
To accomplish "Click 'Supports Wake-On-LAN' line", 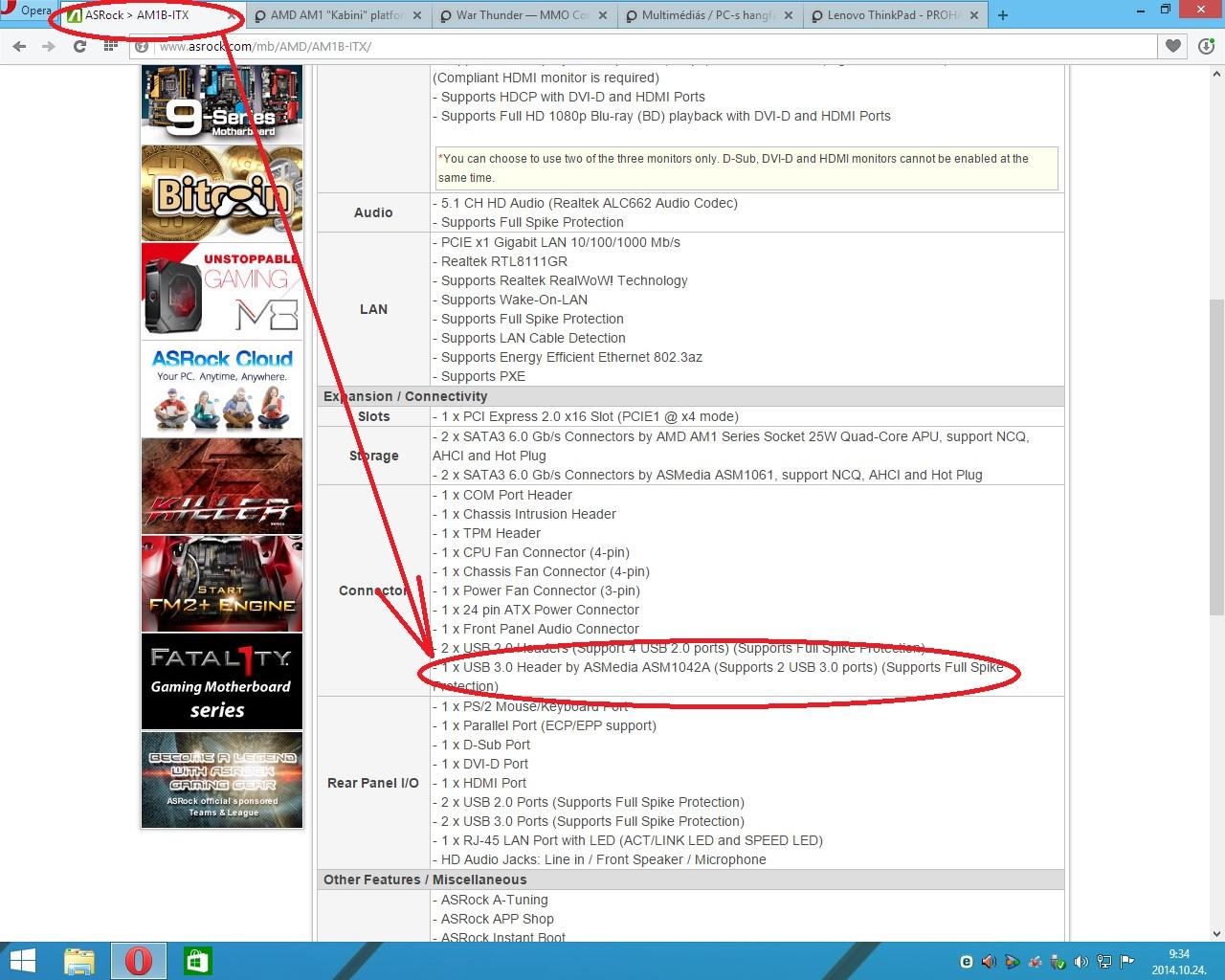I will (510, 300).
